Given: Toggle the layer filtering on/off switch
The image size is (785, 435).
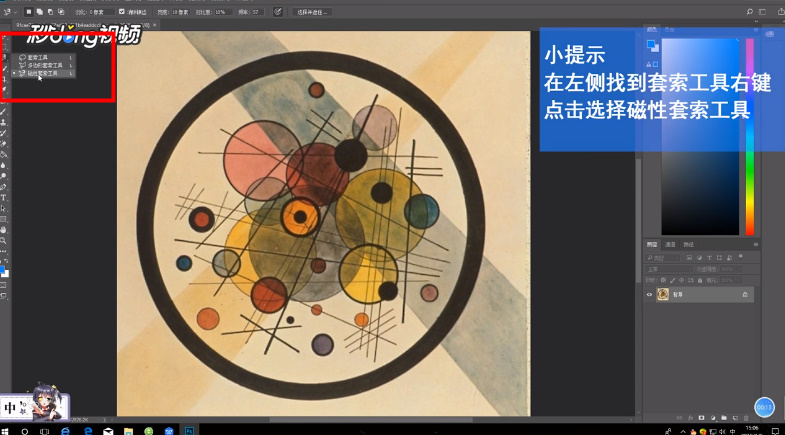Looking at the screenshot, I should coord(740,257).
